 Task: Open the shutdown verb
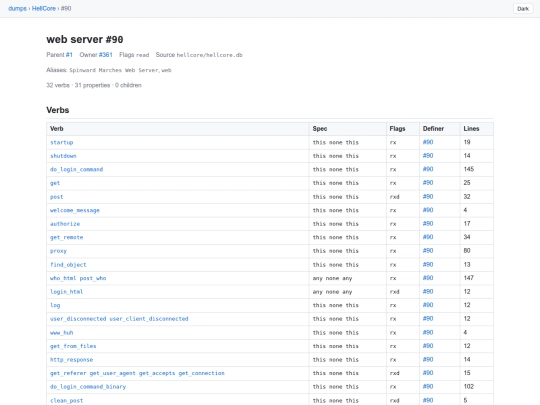click(x=63, y=156)
